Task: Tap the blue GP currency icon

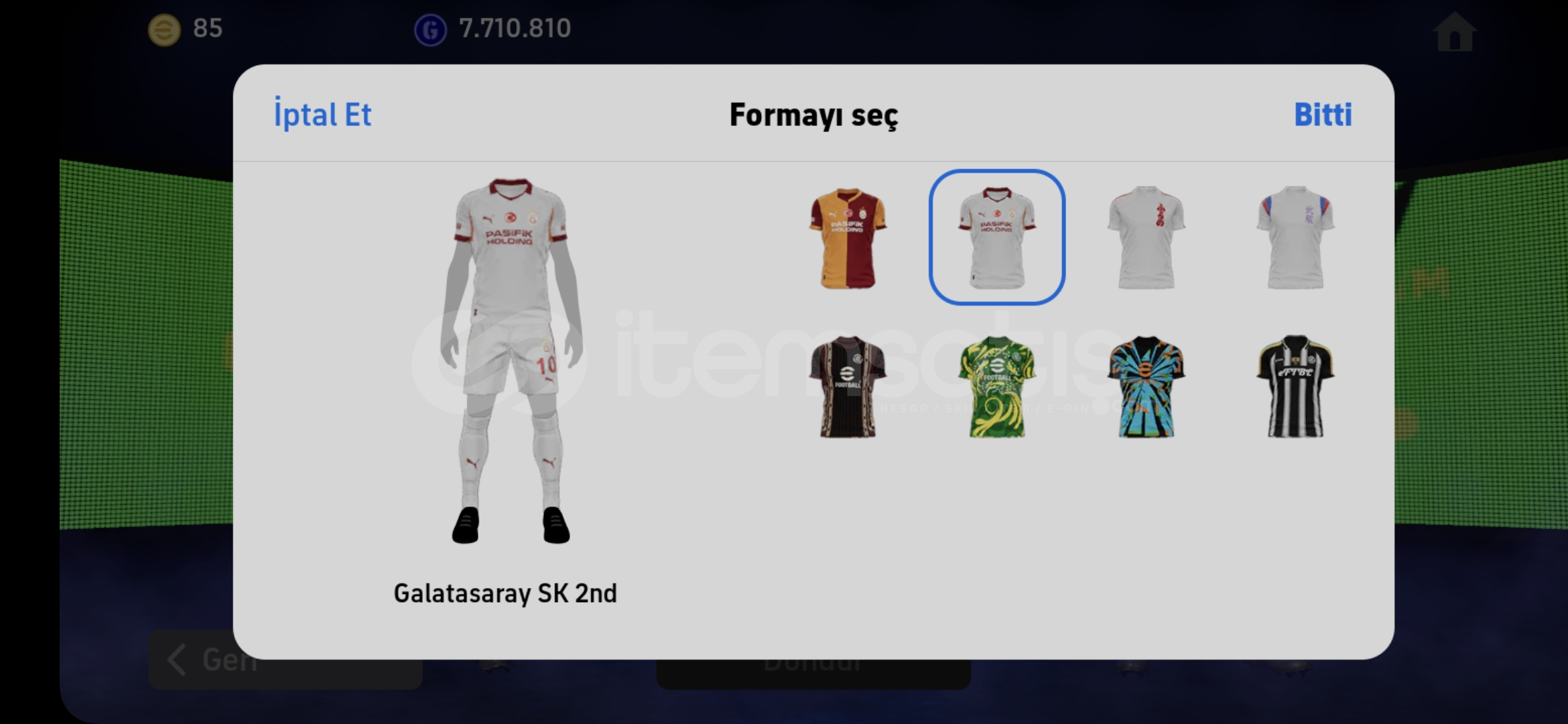Action: click(430, 29)
